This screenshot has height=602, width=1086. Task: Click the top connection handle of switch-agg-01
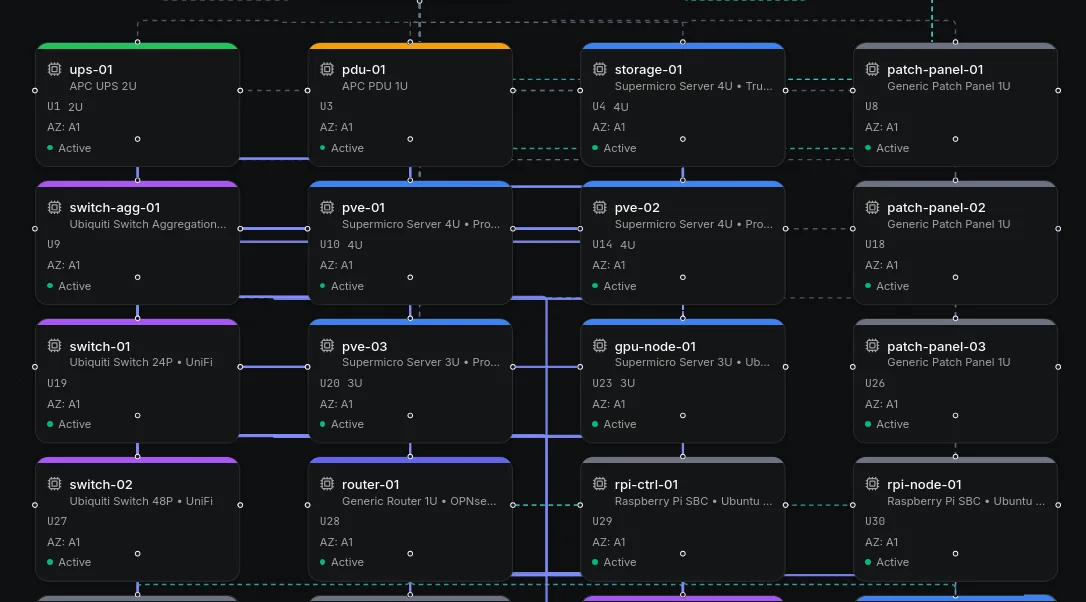(x=138, y=180)
